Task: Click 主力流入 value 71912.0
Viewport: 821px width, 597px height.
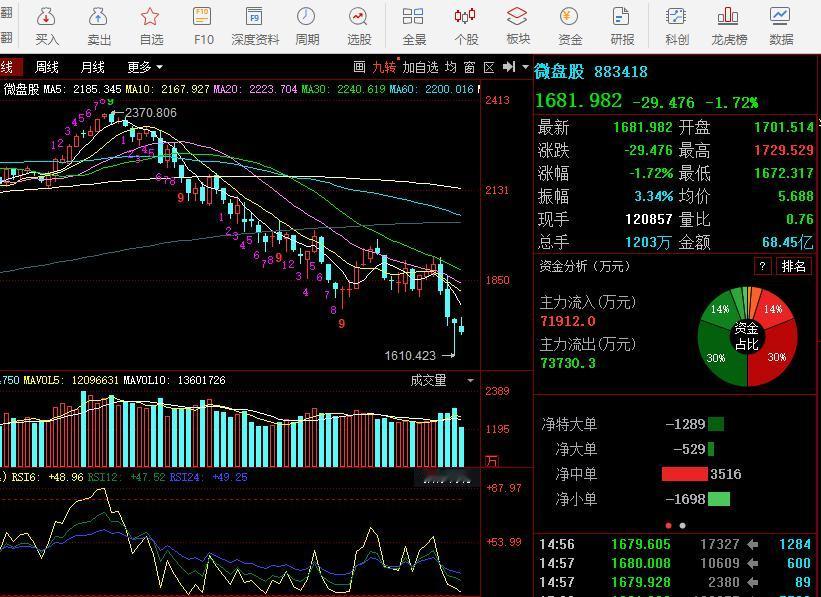Action: click(568, 321)
